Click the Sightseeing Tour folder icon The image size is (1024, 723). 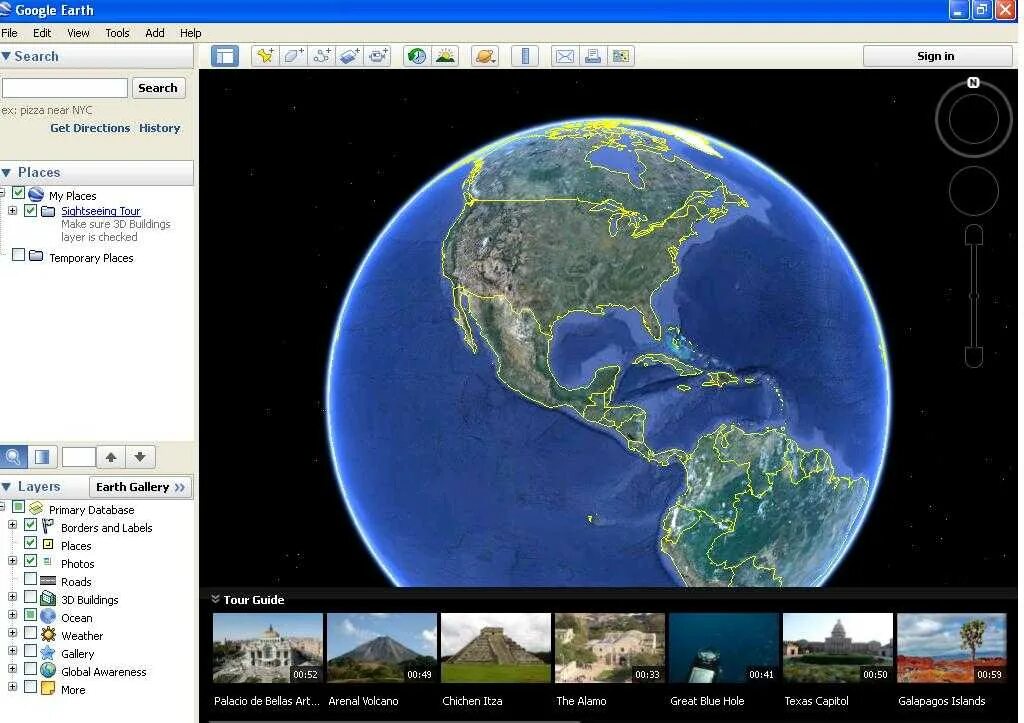[x=48, y=211]
